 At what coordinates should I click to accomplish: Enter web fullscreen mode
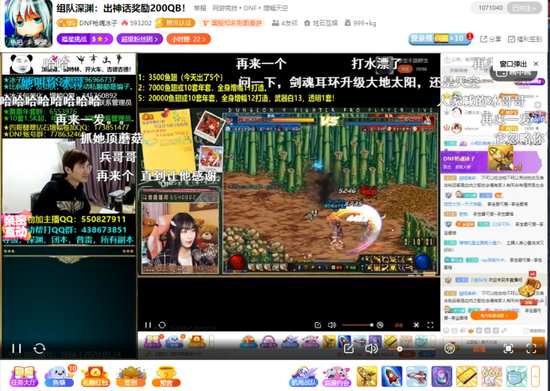tap(508, 349)
